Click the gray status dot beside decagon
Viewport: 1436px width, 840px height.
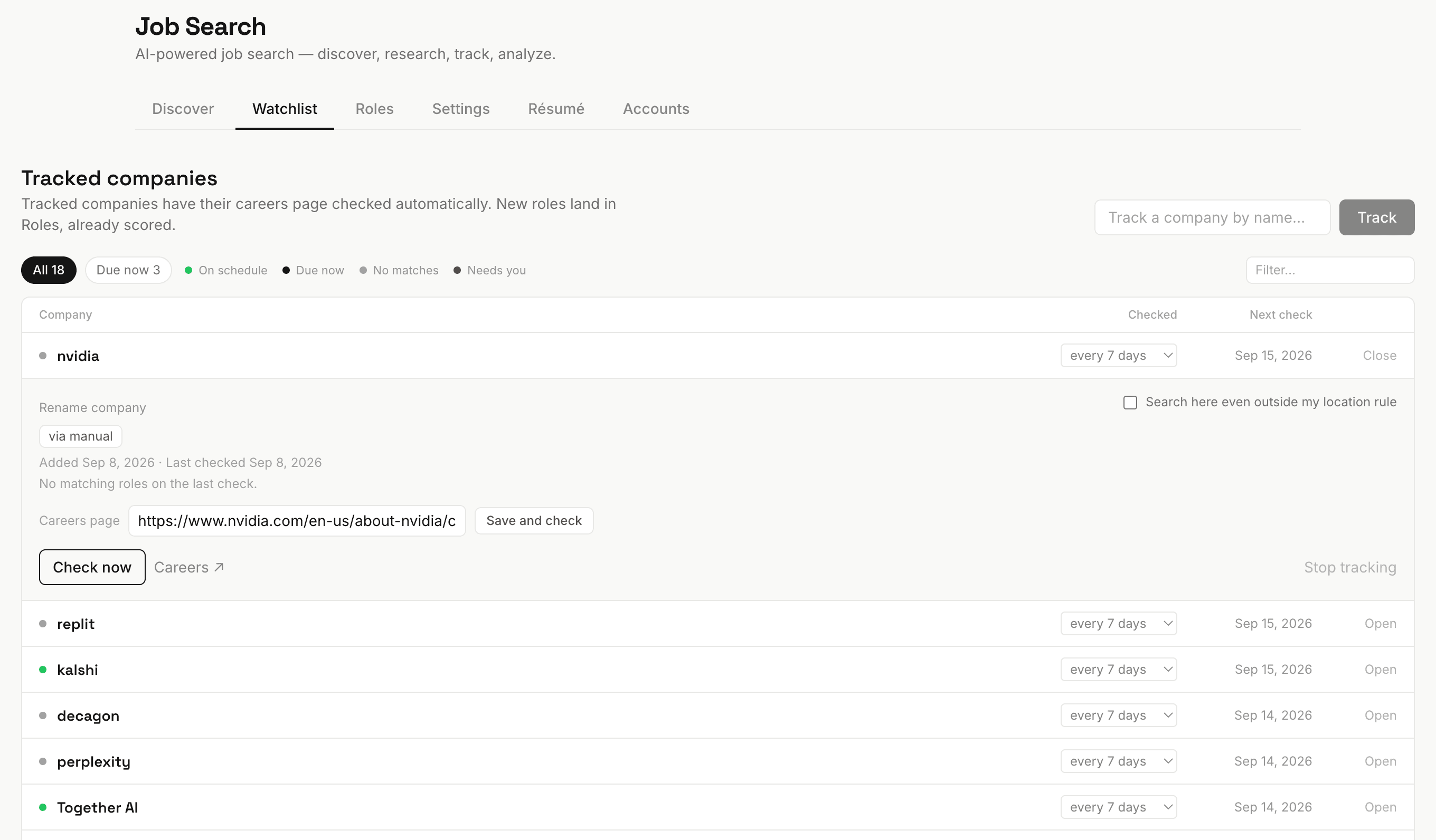43,716
